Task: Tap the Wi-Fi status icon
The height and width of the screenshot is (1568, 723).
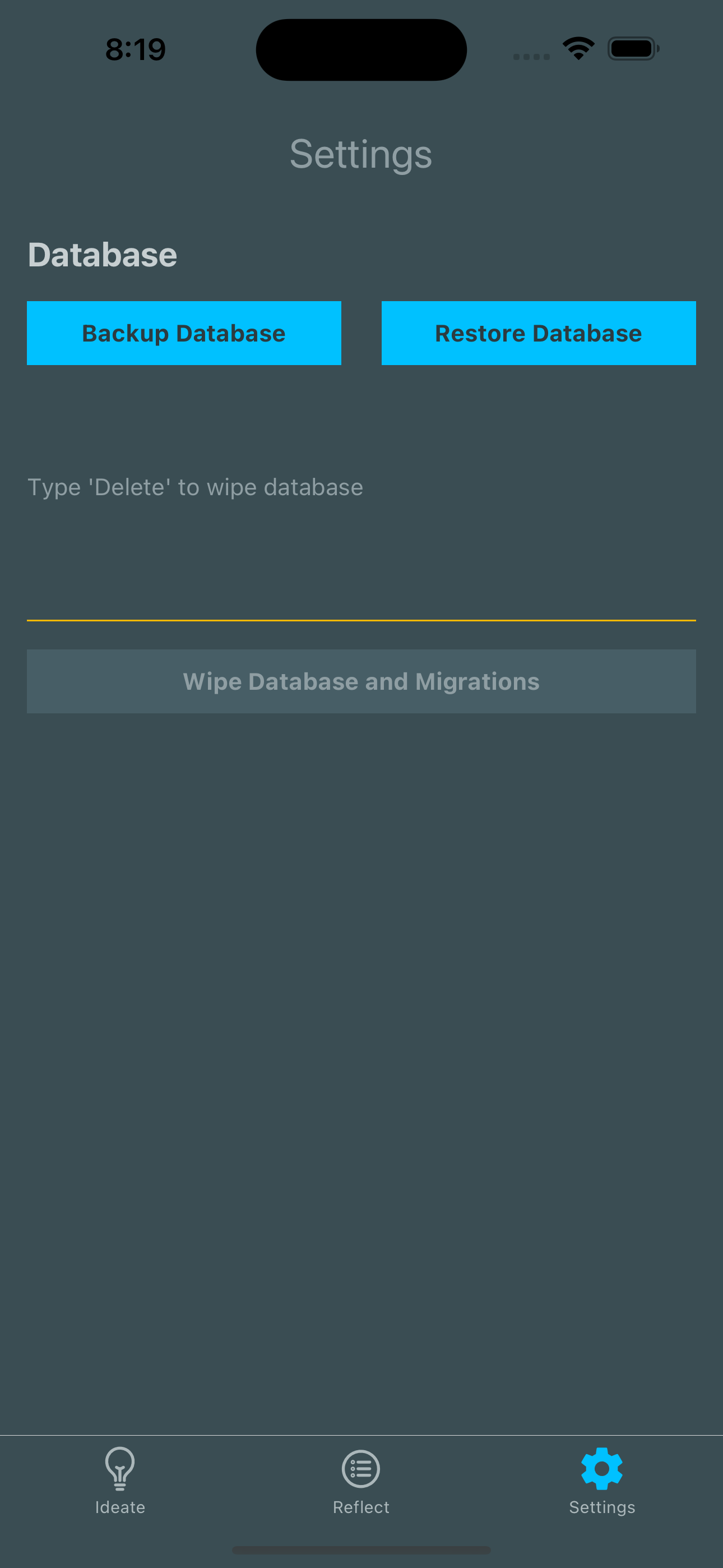Action: tap(578, 49)
